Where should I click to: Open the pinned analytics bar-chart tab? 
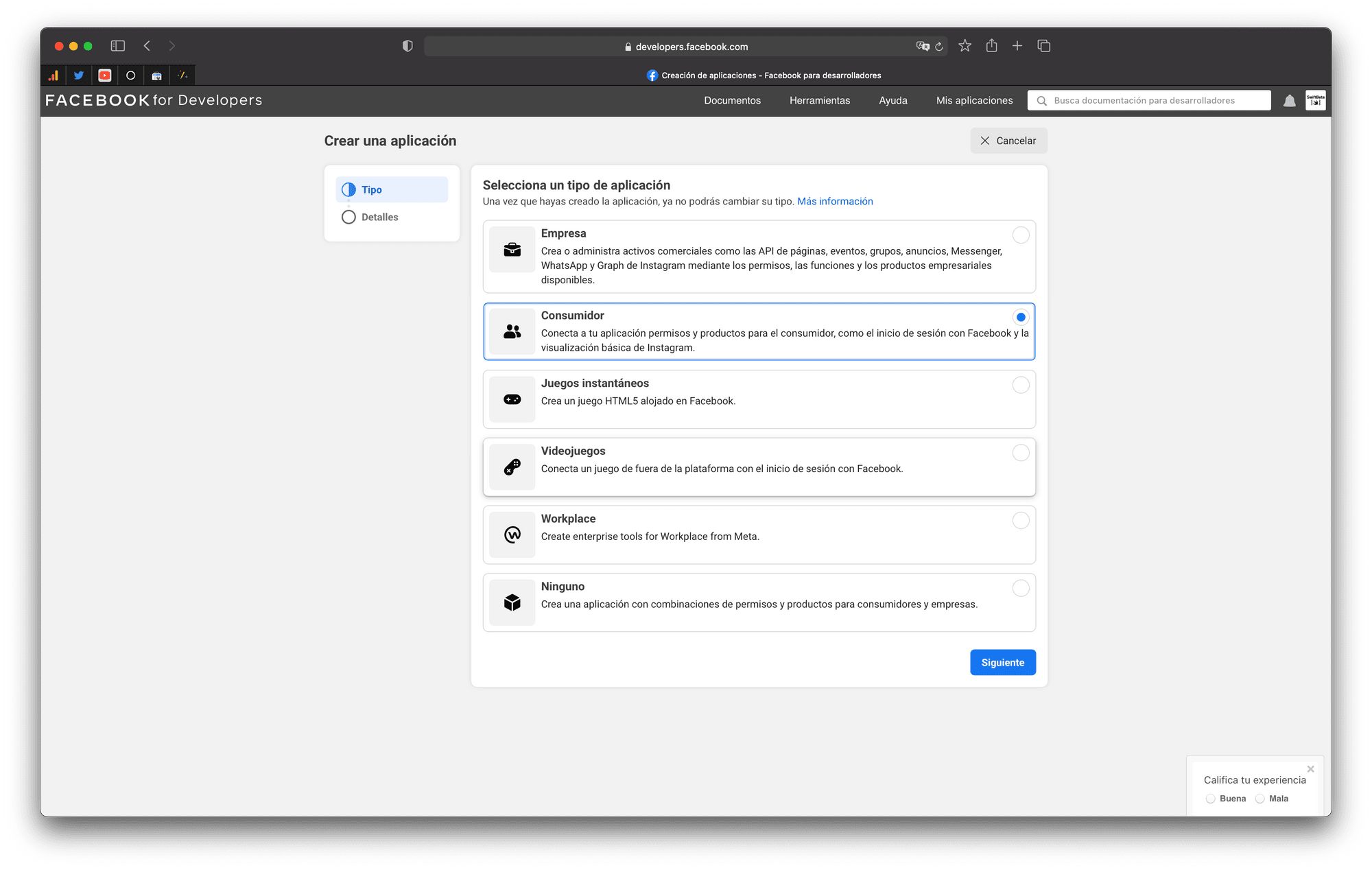tap(54, 75)
